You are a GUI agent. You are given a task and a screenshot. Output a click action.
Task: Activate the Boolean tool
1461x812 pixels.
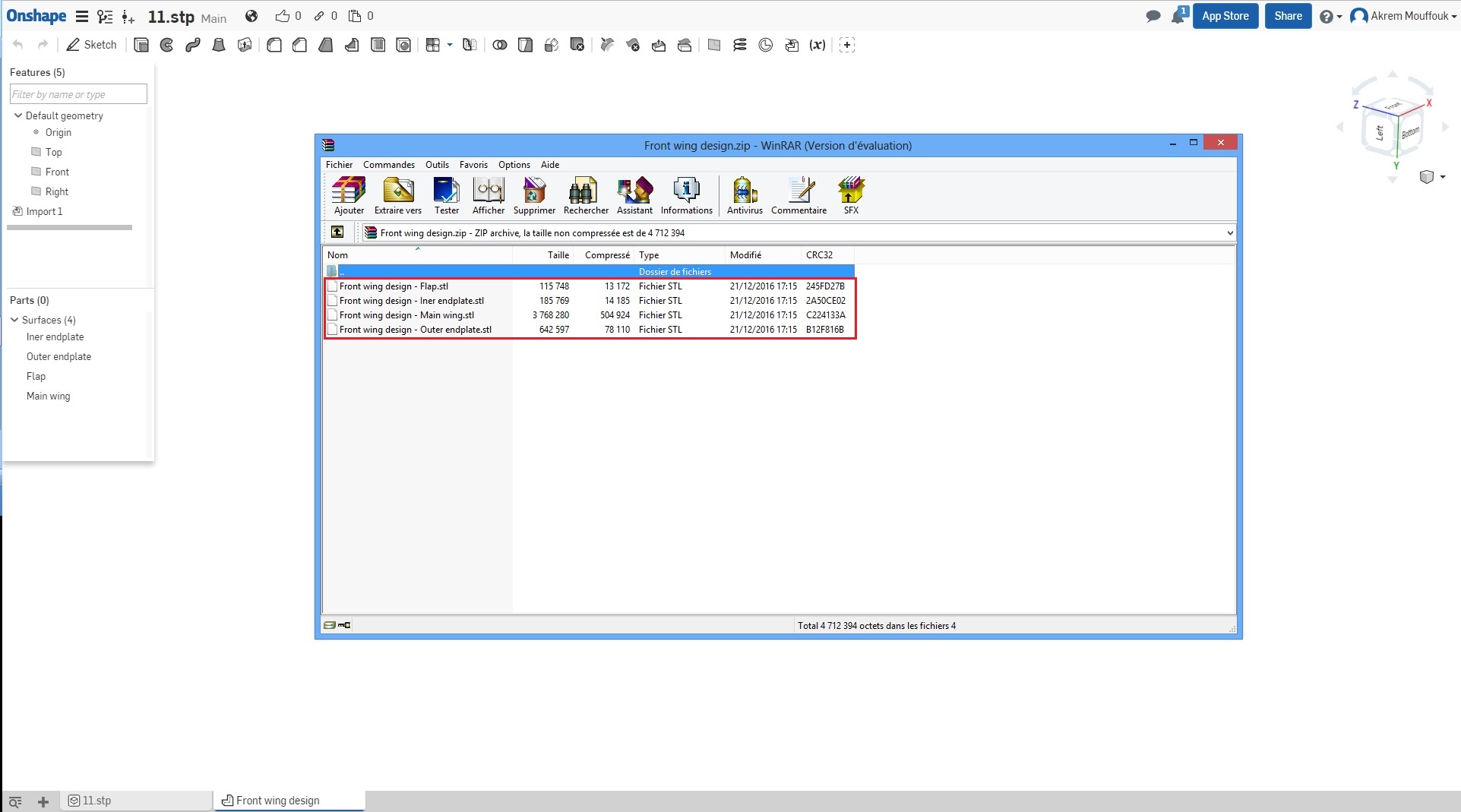click(499, 45)
